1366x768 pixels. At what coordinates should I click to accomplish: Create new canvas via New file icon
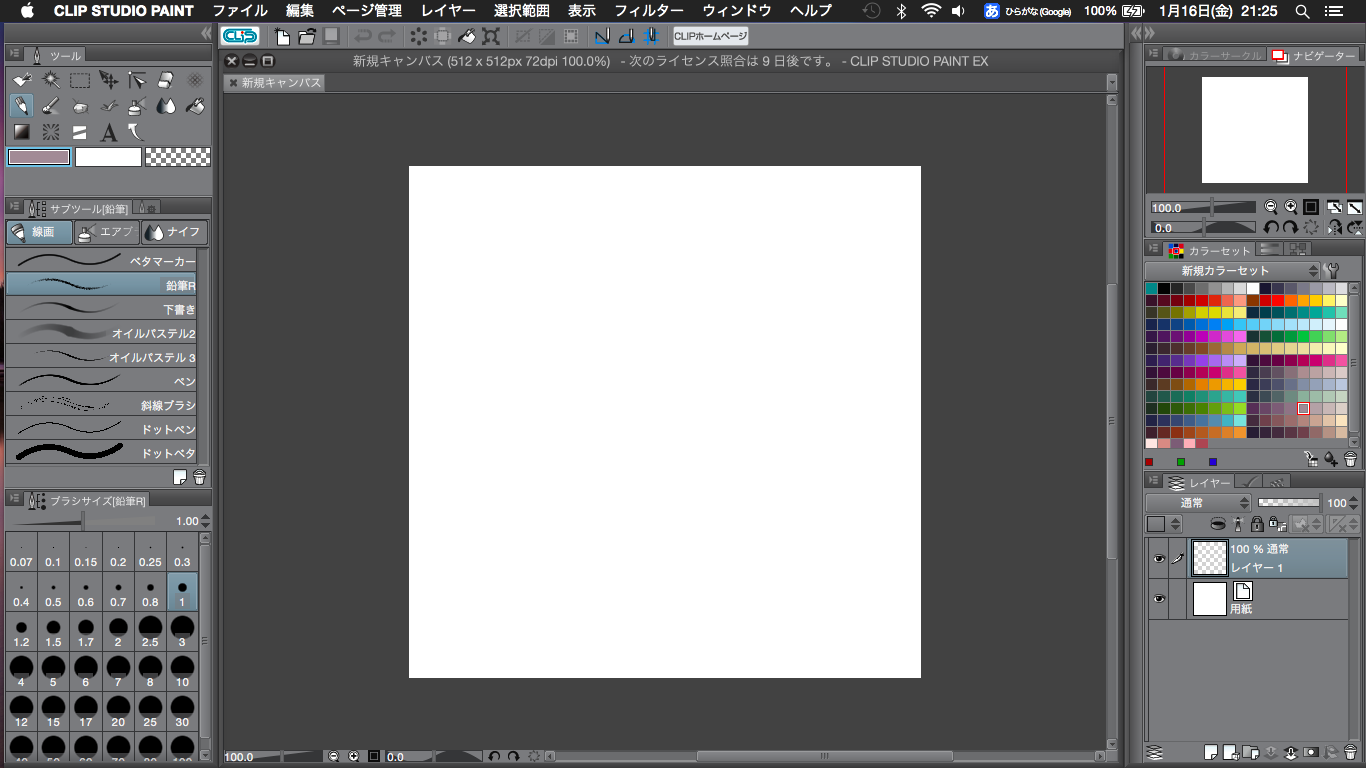[x=283, y=37]
